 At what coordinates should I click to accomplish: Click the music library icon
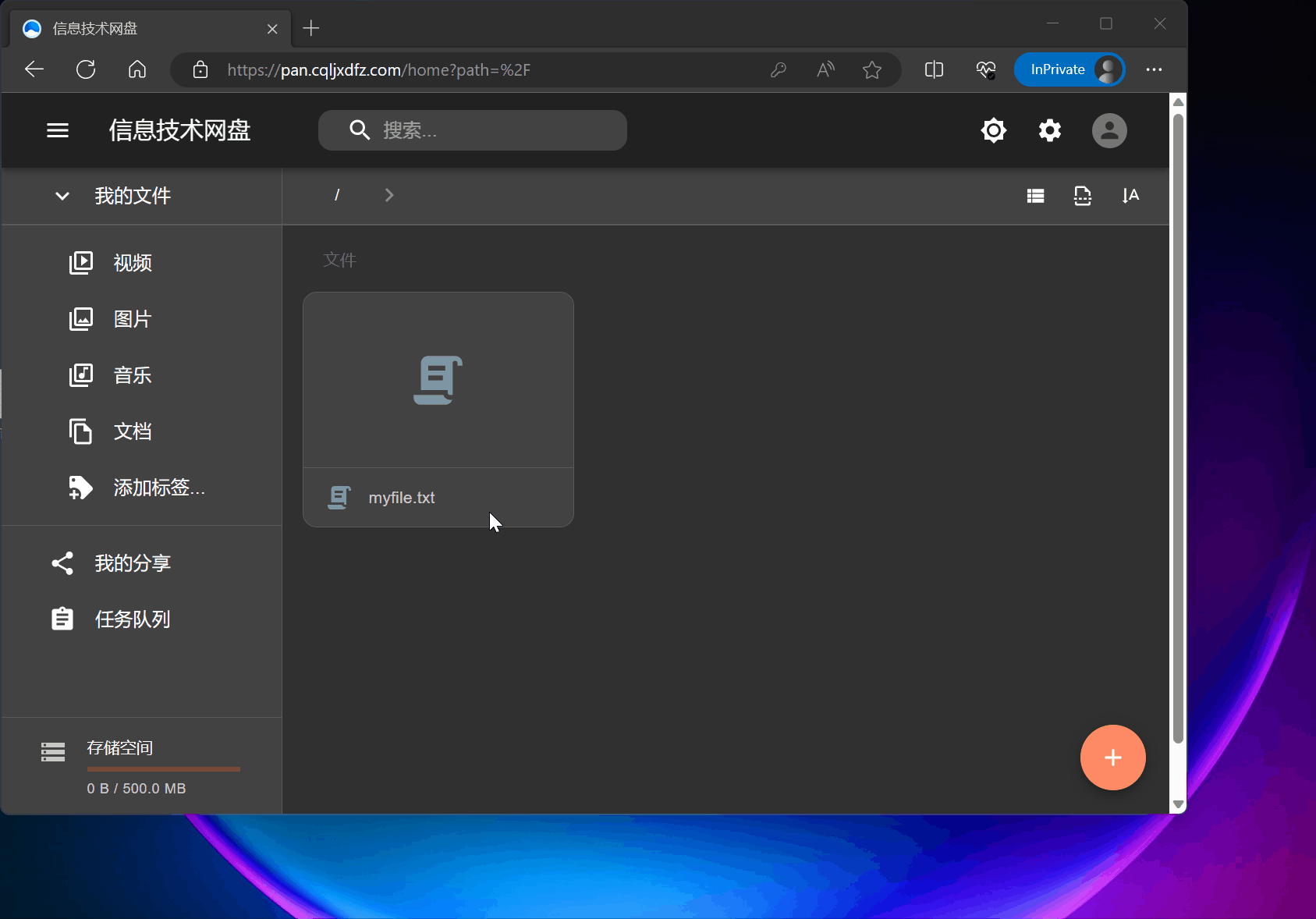coord(81,375)
